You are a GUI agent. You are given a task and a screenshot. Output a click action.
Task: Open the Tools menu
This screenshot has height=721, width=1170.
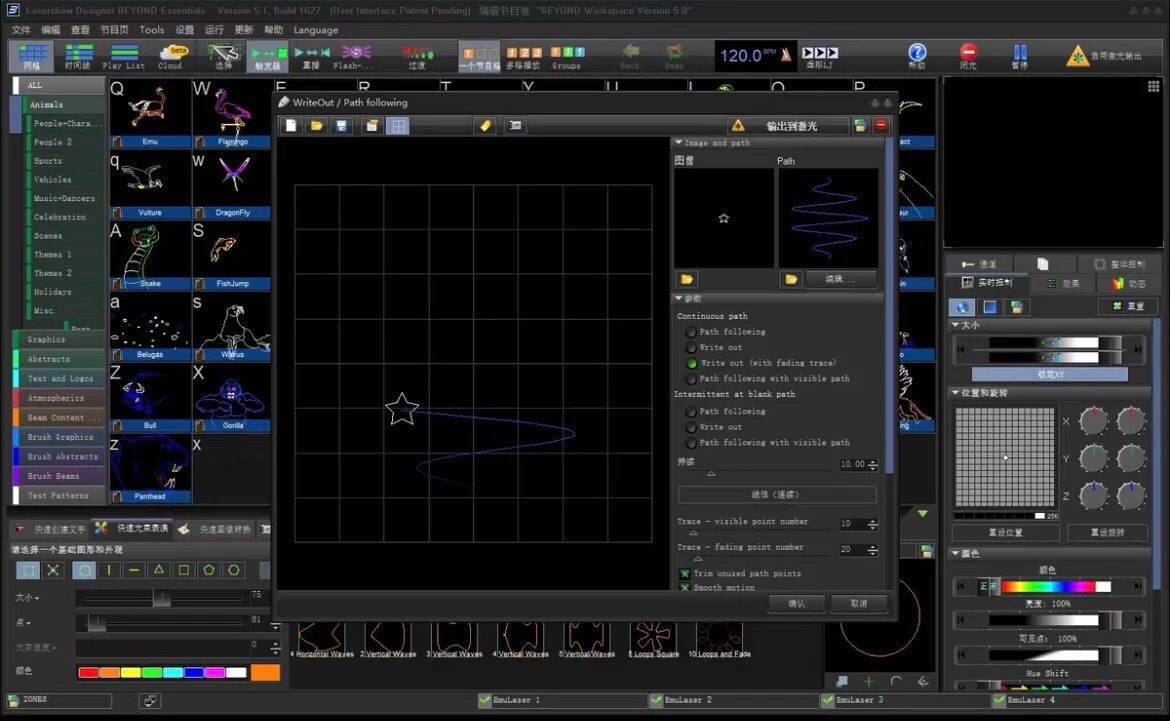click(152, 30)
